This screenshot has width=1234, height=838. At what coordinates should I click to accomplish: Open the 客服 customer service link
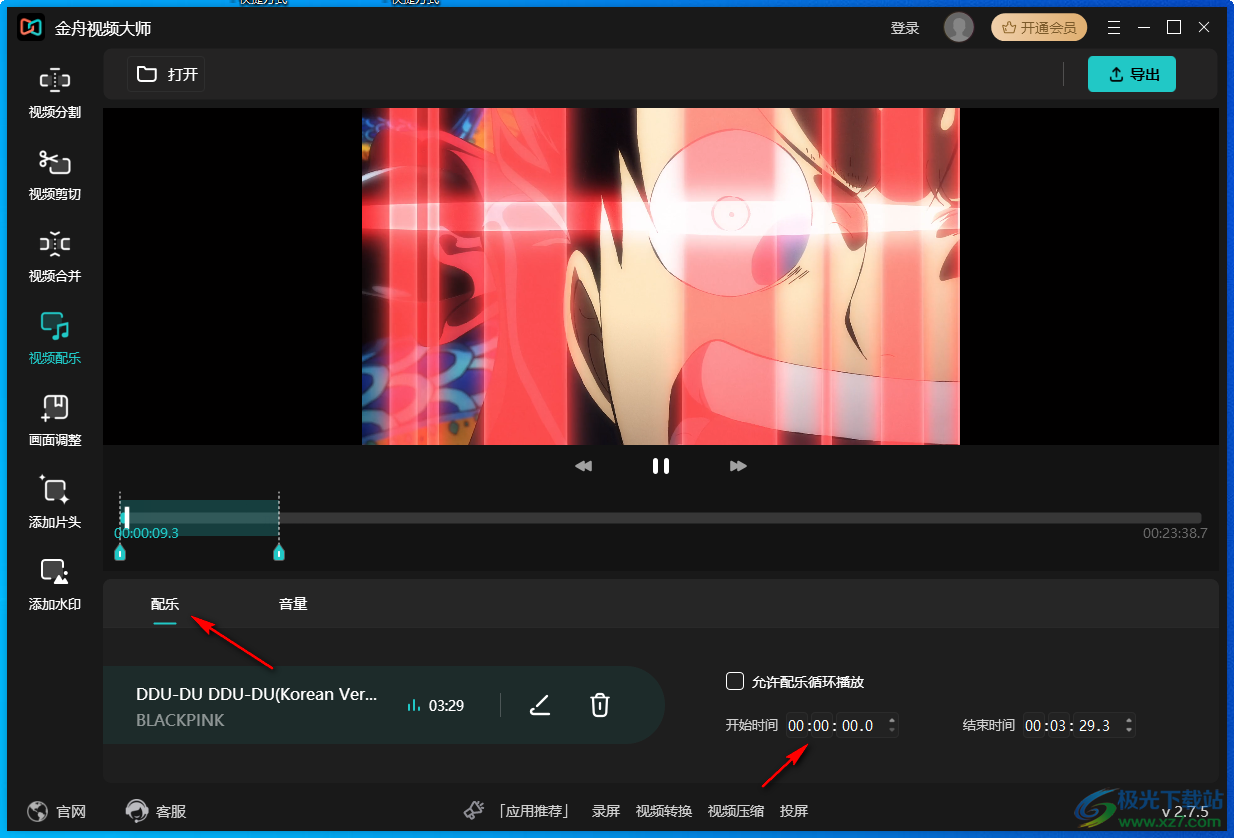[156, 811]
